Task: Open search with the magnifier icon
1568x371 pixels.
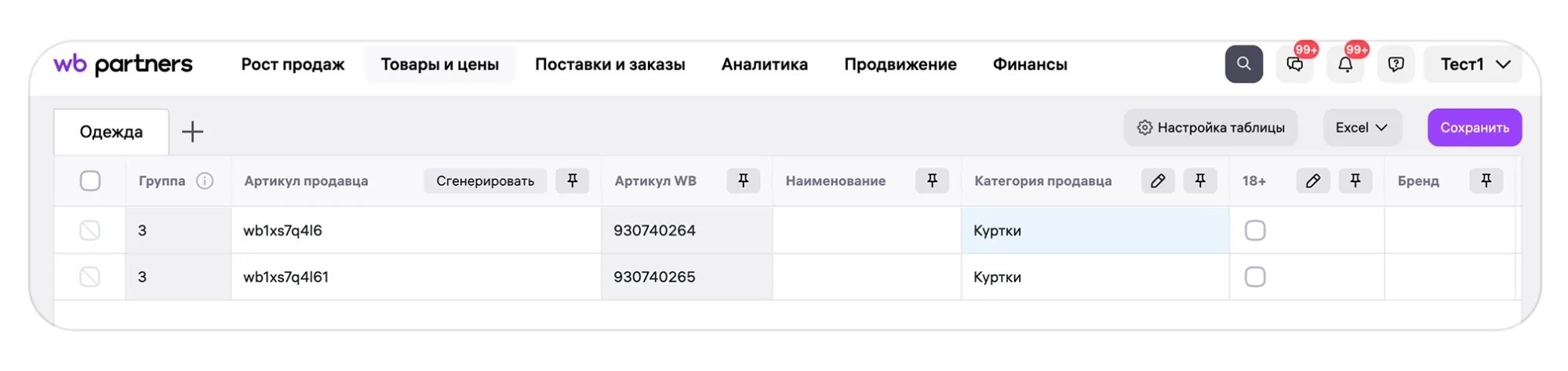Action: tap(1243, 64)
